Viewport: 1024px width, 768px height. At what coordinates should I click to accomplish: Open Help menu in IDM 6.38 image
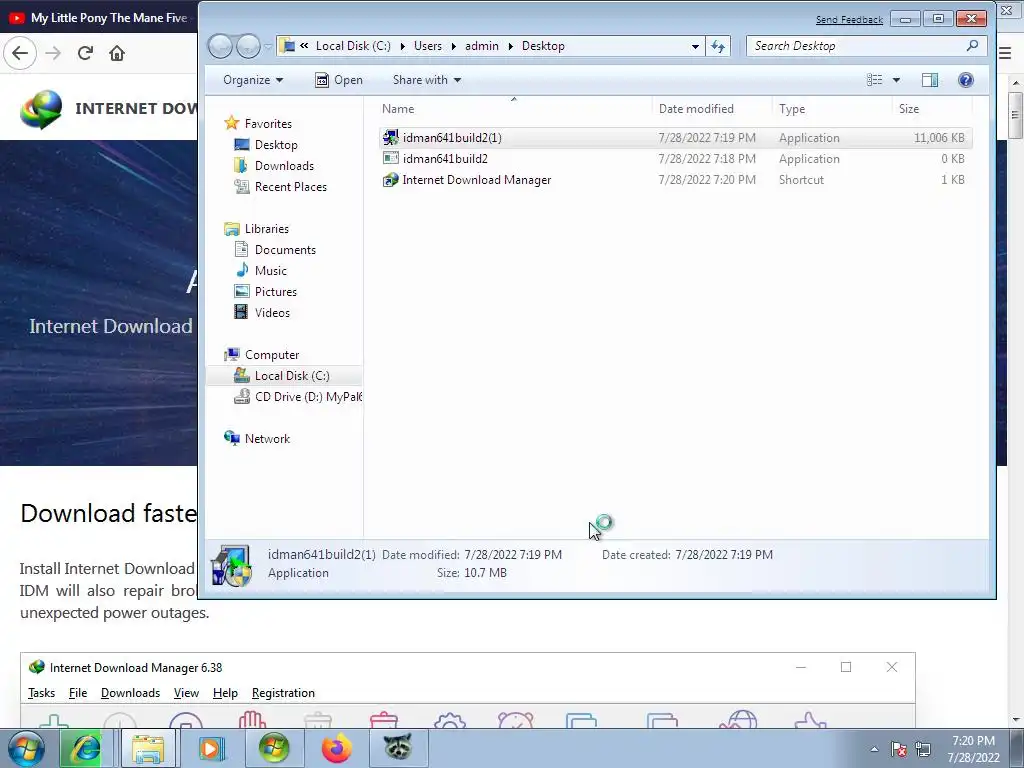225,693
